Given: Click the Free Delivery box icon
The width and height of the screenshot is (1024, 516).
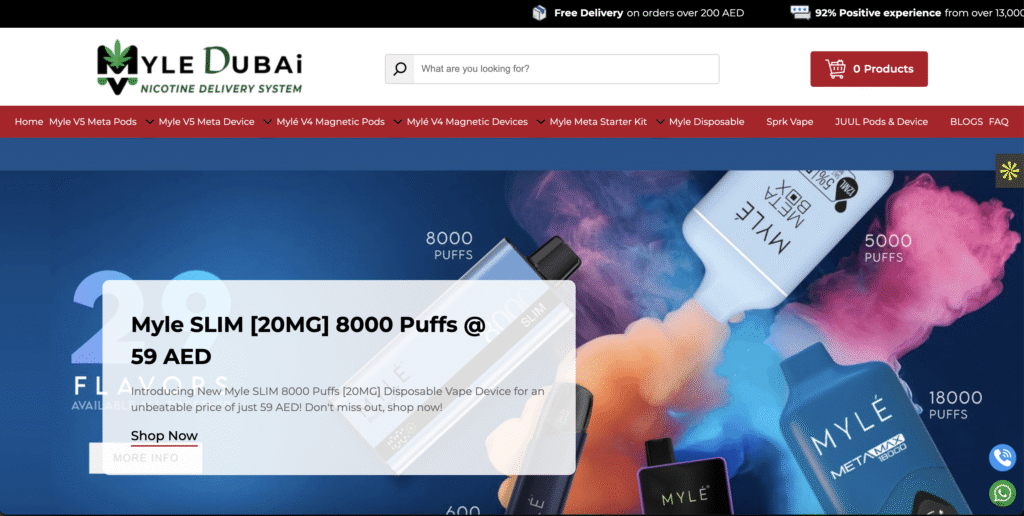Looking at the screenshot, I should coord(539,13).
